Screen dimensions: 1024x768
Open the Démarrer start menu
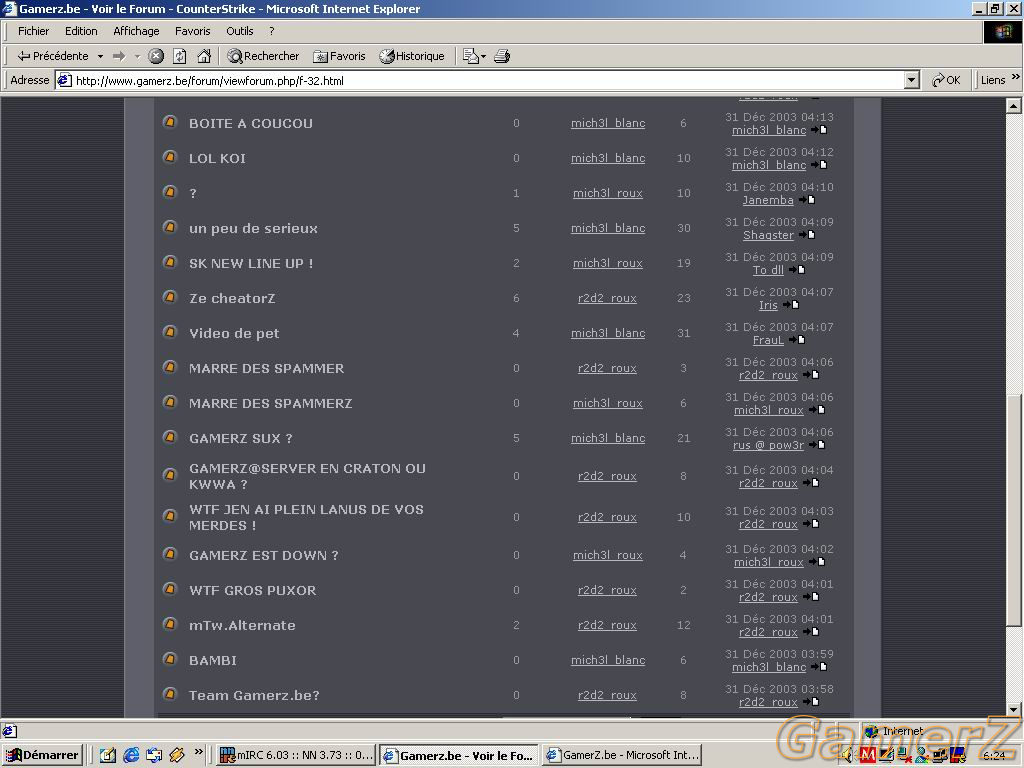point(43,756)
